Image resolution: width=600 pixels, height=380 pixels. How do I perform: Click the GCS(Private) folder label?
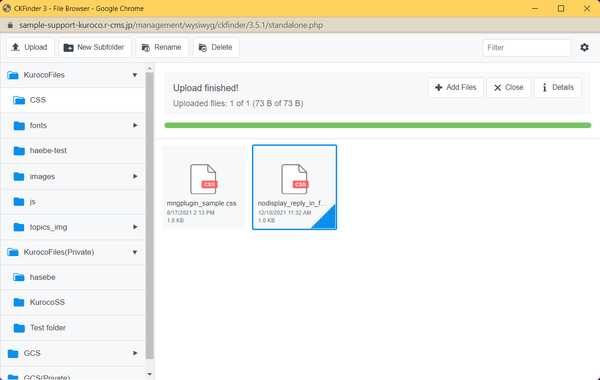pyautogui.click(x=47, y=377)
